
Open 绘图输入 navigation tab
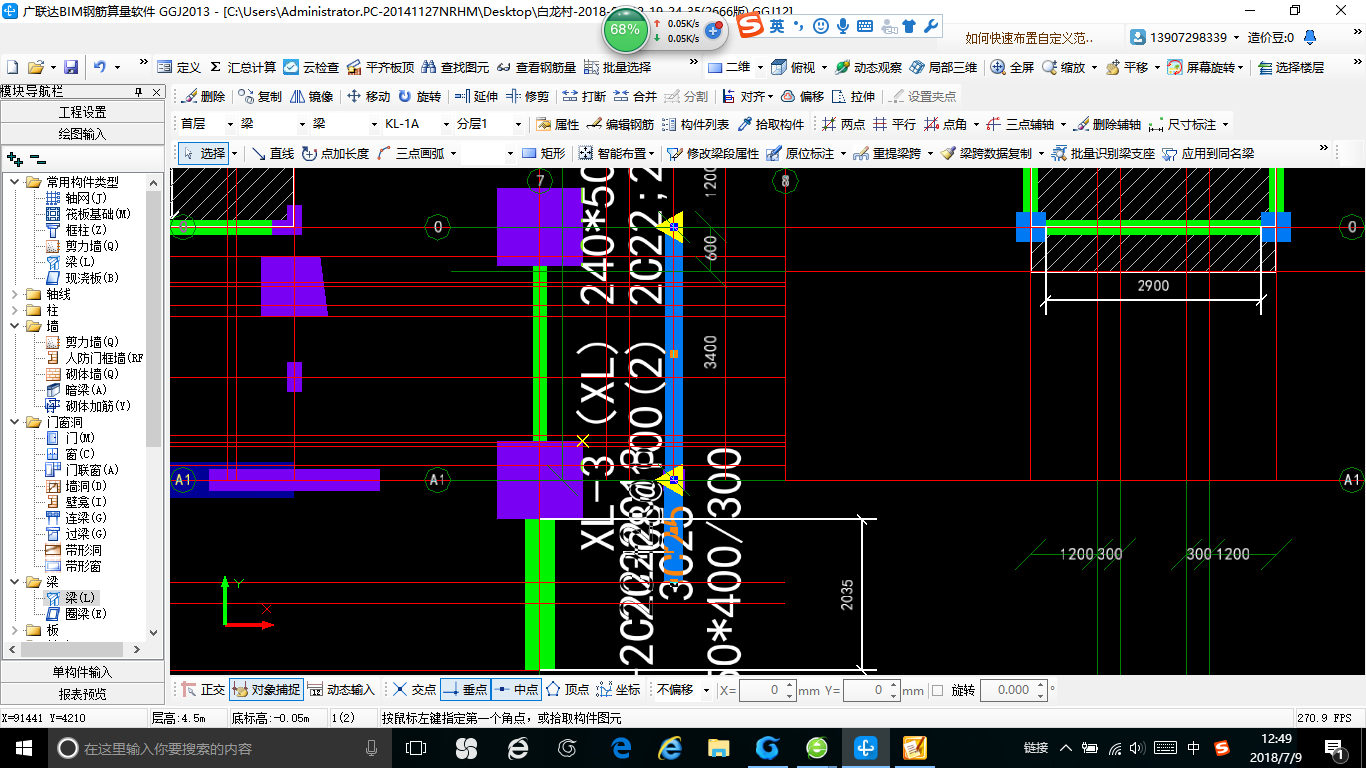point(82,133)
